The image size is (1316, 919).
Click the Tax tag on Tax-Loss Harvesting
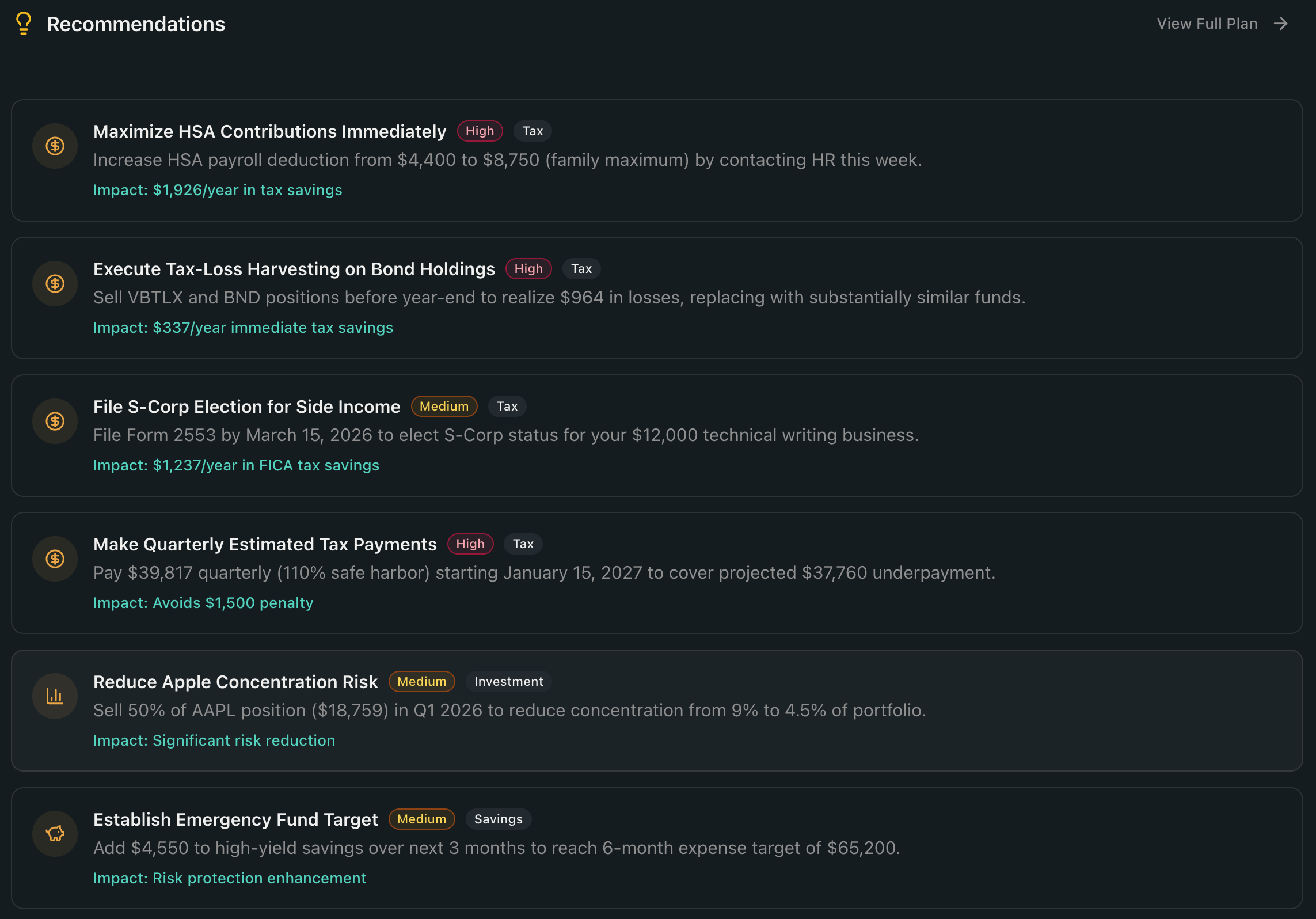coord(581,269)
